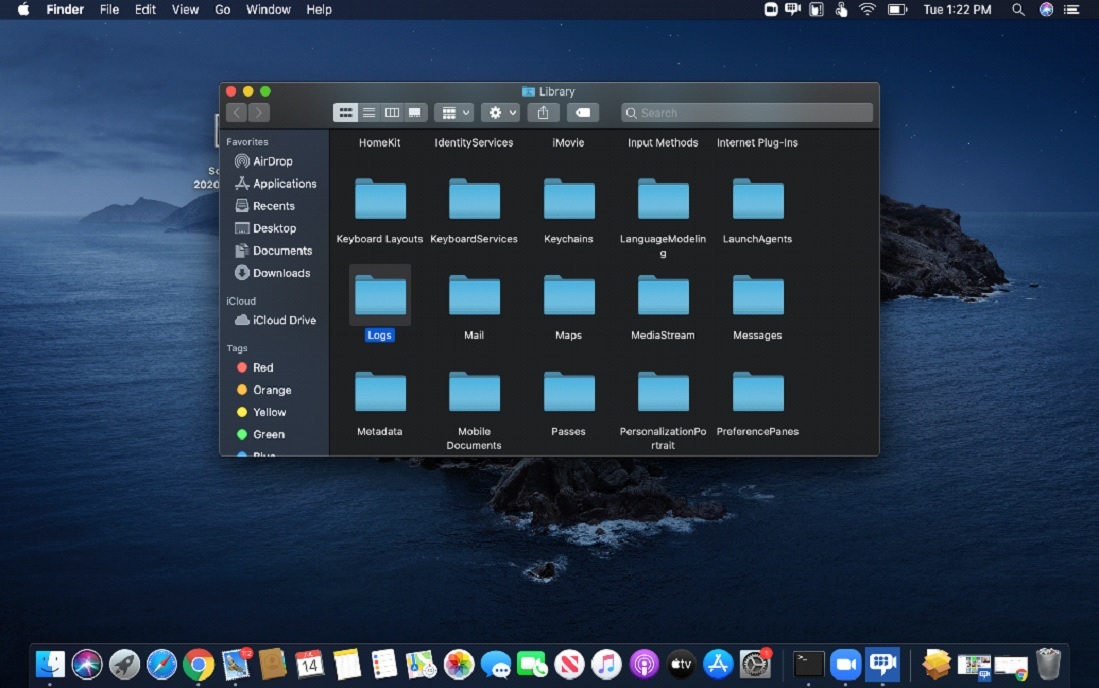Open Google Chrome from the Dock
The width and height of the screenshot is (1099, 688).
(x=198, y=664)
